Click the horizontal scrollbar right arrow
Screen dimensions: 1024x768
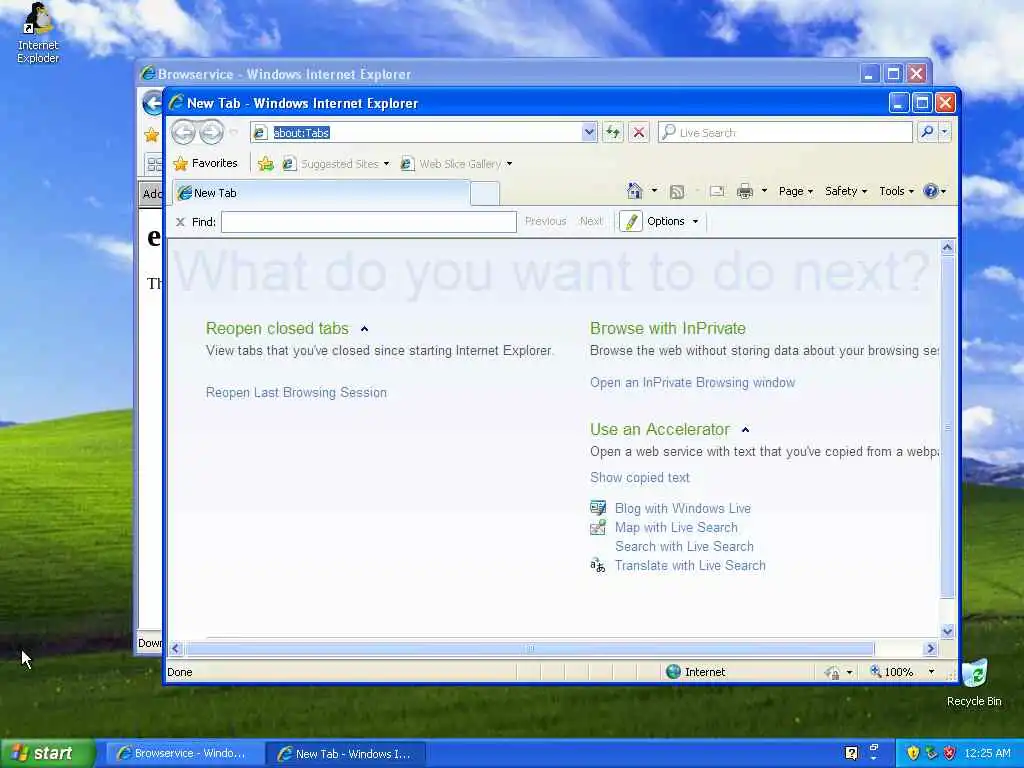[x=931, y=648]
